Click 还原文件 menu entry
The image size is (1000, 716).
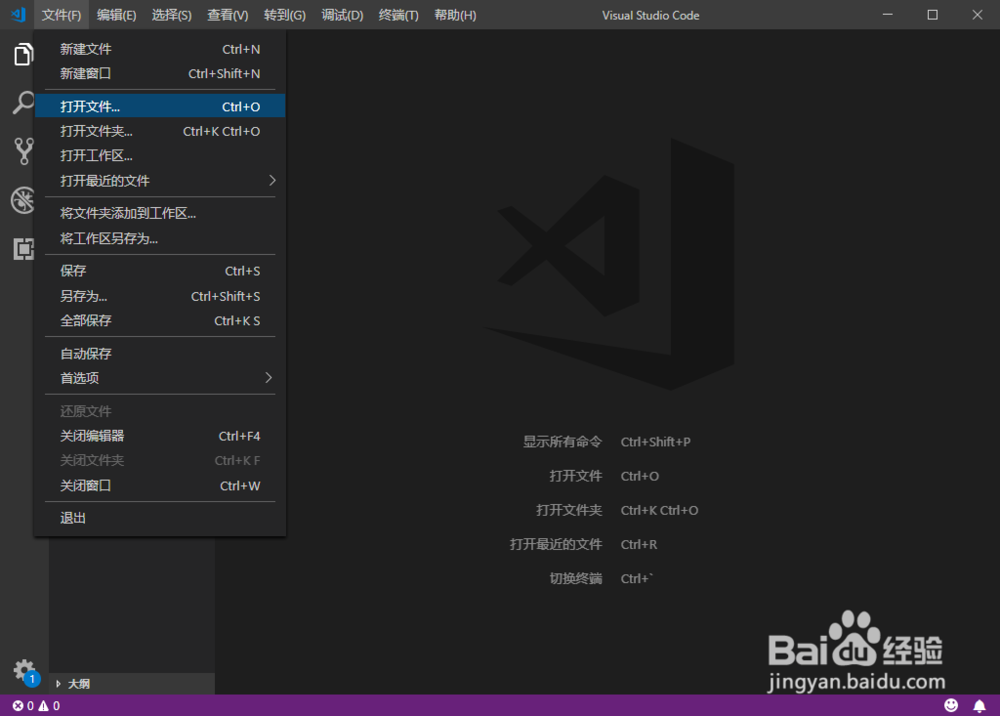160,411
